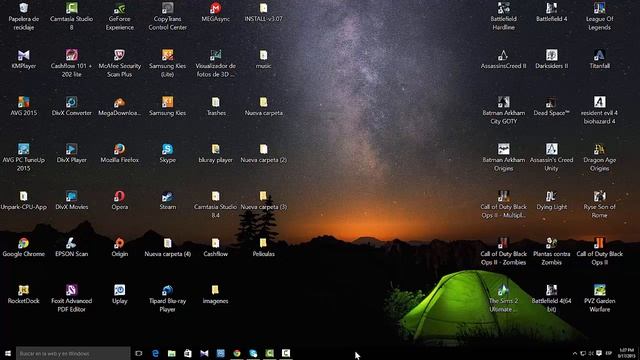Image resolution: width=640 pixels, height=360 pixels.
Task: Select the Origin launcher icon
Action: click(x=120, y=247)
